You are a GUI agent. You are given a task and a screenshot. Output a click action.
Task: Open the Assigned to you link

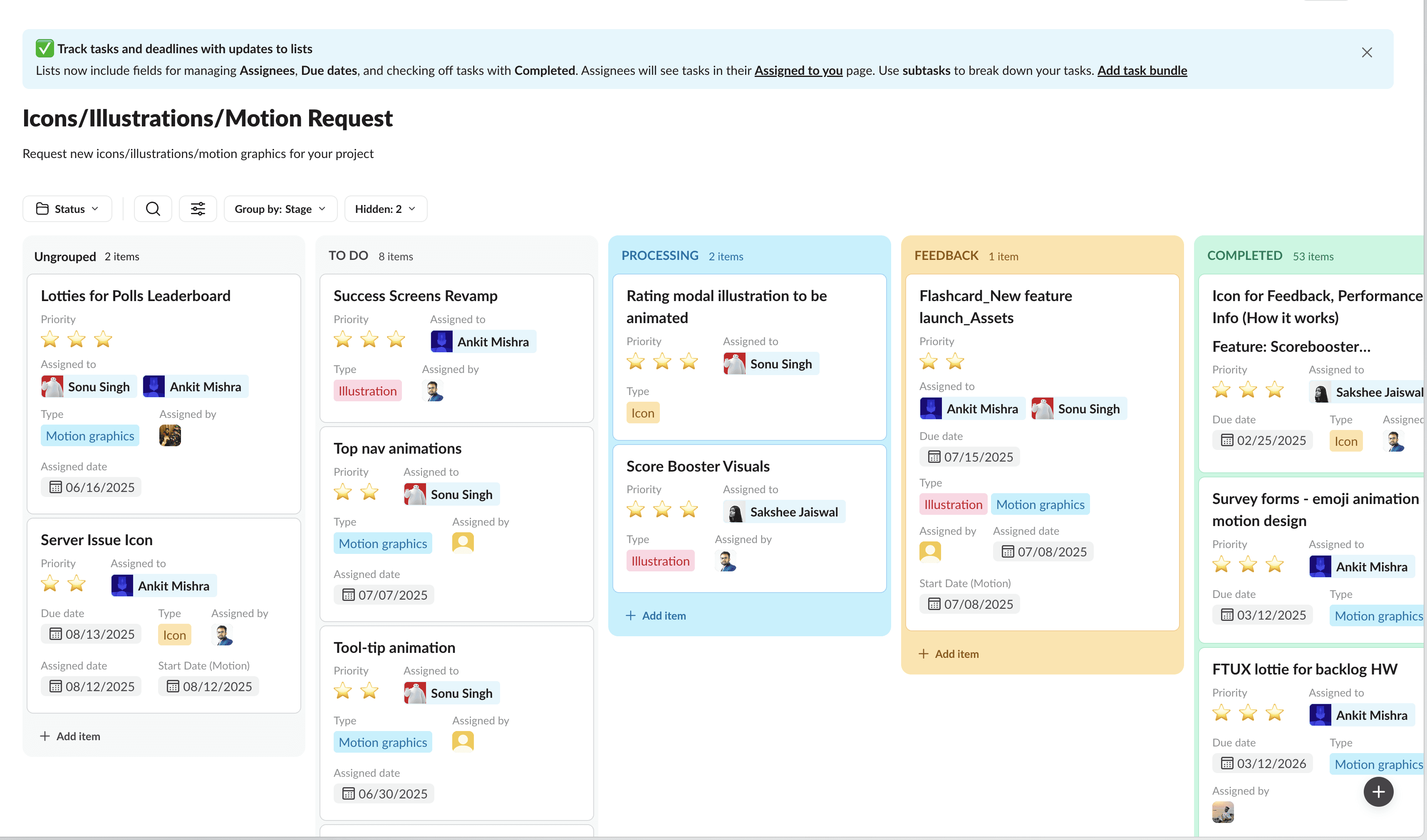pos(798,71)
